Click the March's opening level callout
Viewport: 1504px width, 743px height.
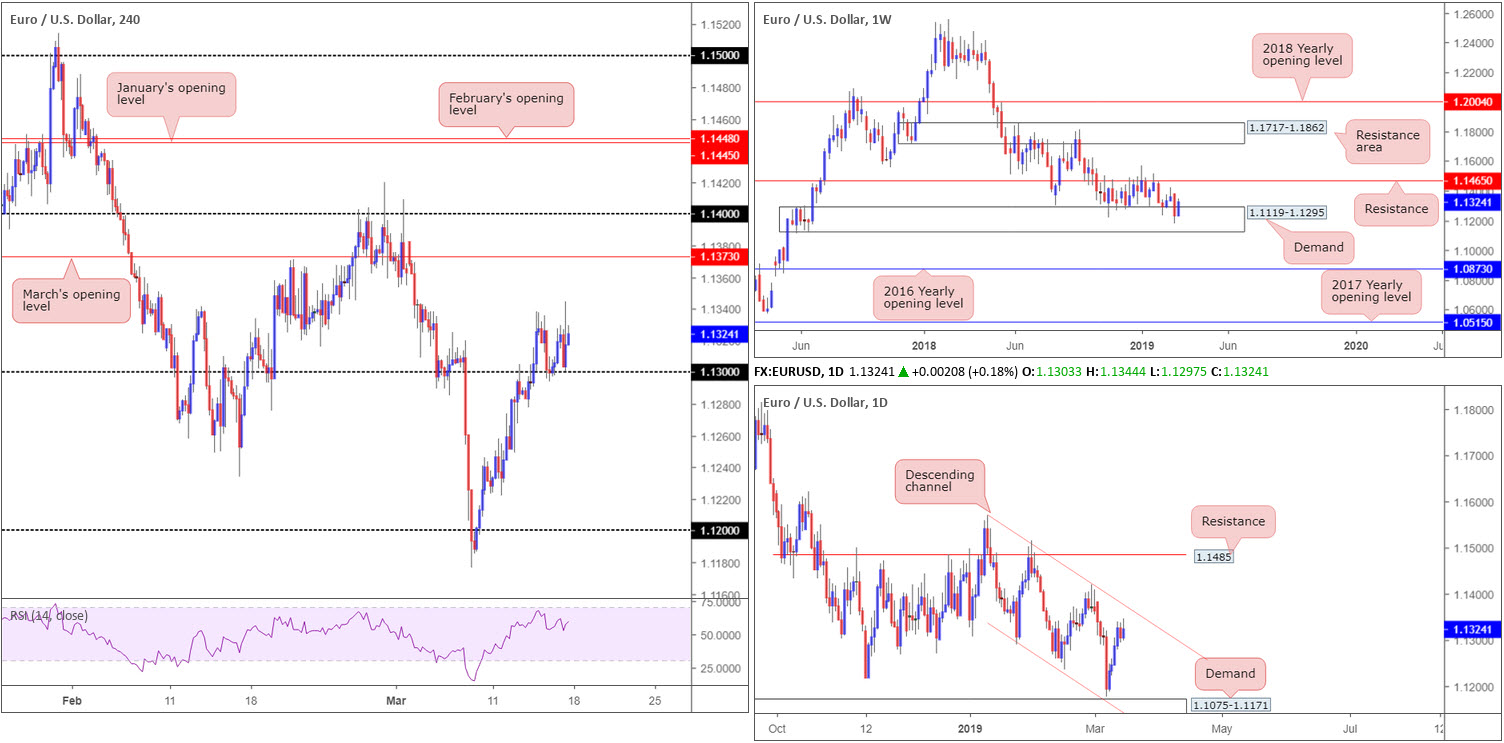click(x=71, y=301)
